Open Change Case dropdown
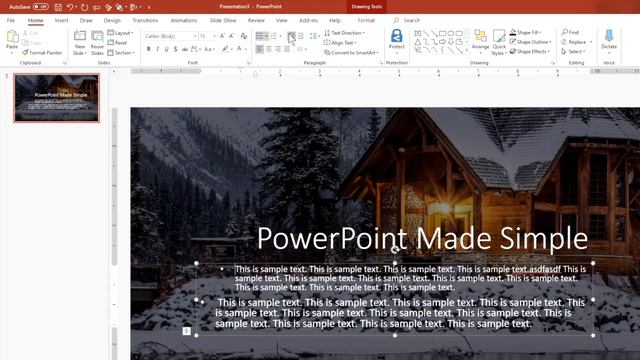 pos(209,49)
